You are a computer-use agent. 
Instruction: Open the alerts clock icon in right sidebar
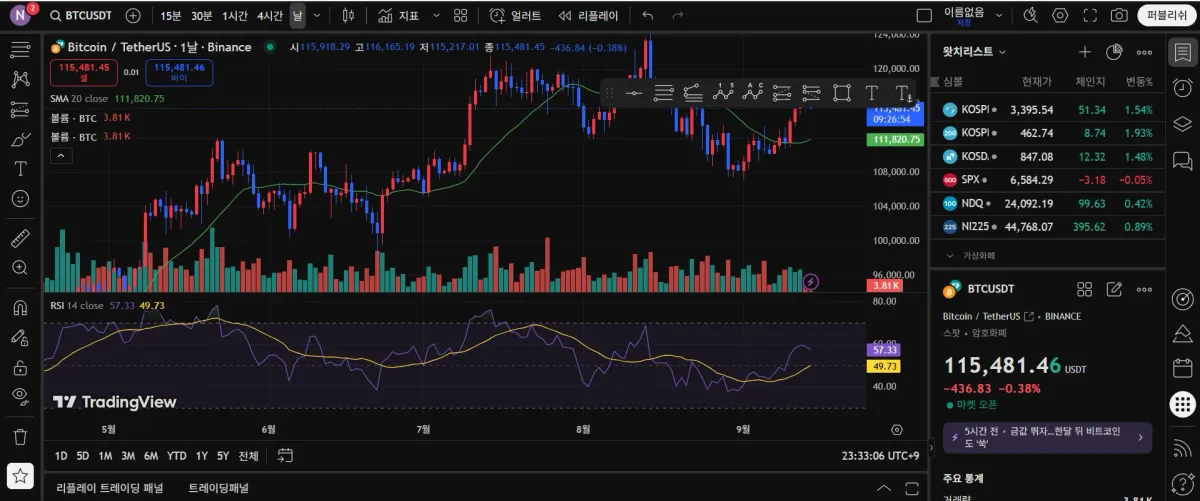click(1182, 88)
